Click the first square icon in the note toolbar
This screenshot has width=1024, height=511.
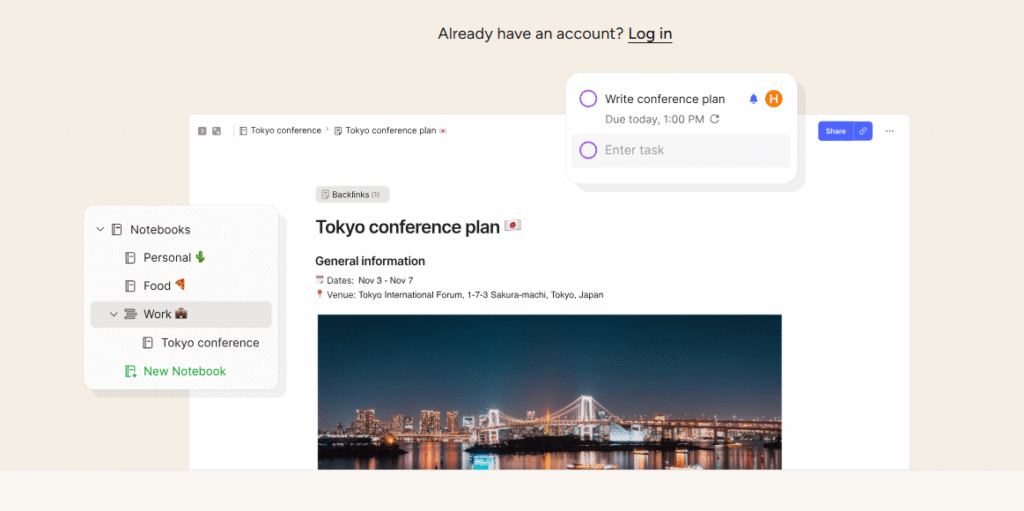pyautogui.click(x=202, y=131)
